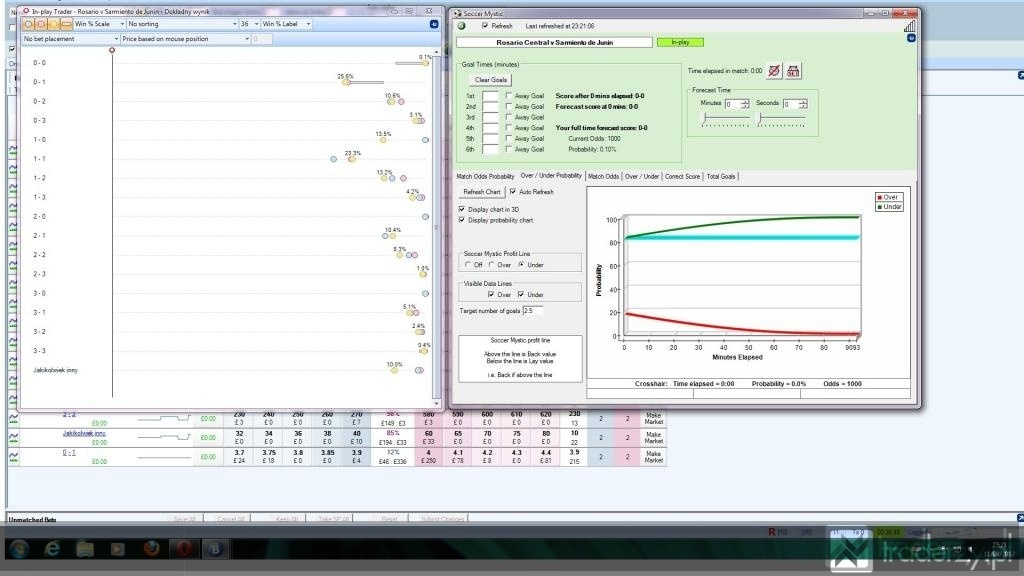
Task: Open Internet Explorer from taskbar
Action: tap(52, 549)
